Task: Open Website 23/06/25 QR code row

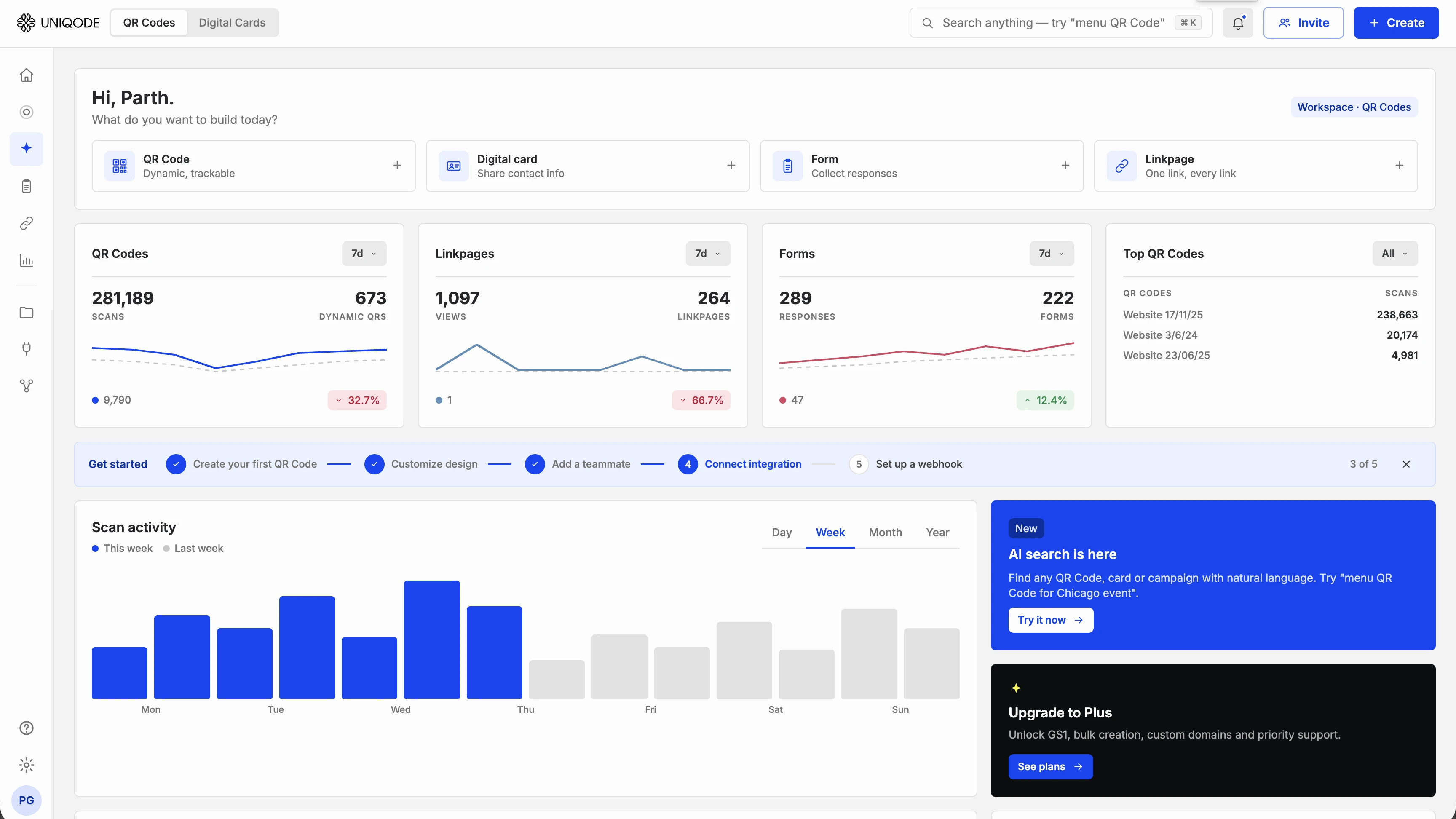Action: click(x=1270, y=356)
